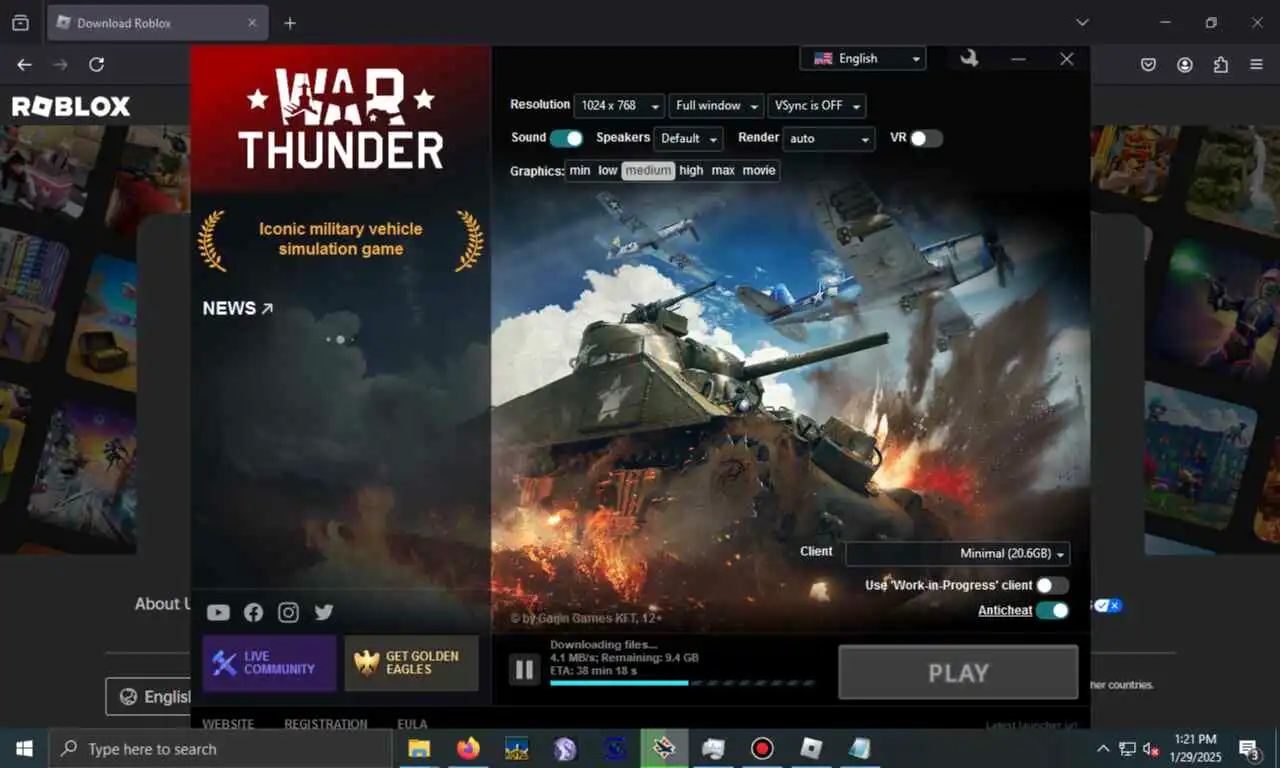The width and height of the screenshot is (1280, 768).
Task: Open a new Firefox tab
Action: tap(290, 23)
